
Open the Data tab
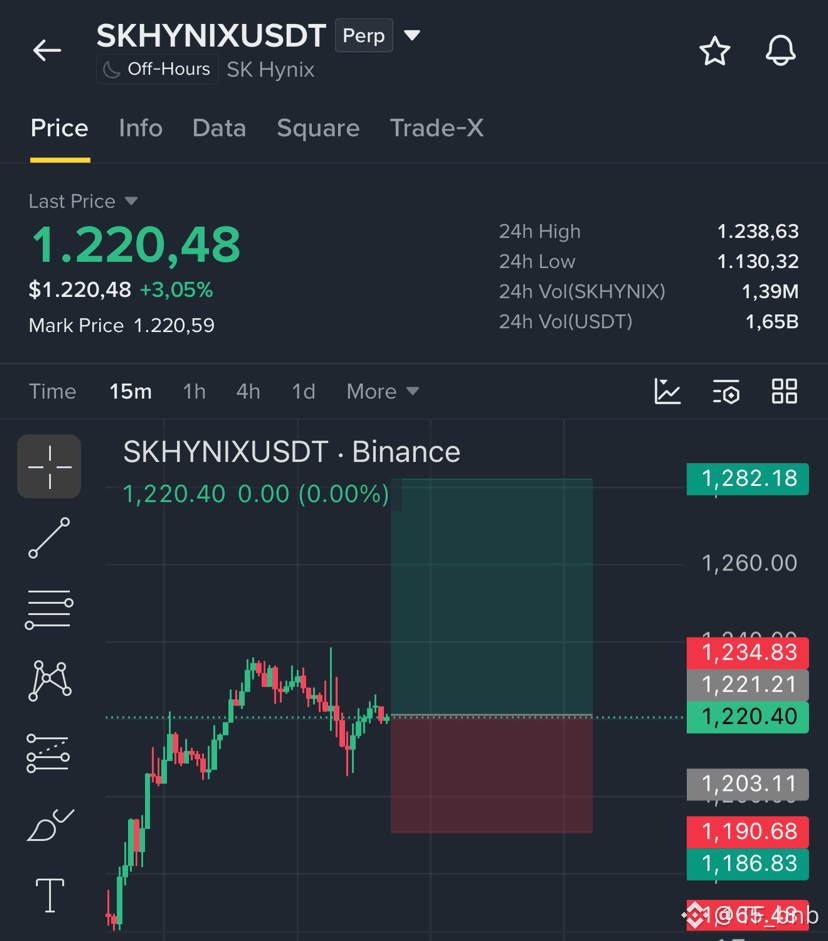pos(219,128)
